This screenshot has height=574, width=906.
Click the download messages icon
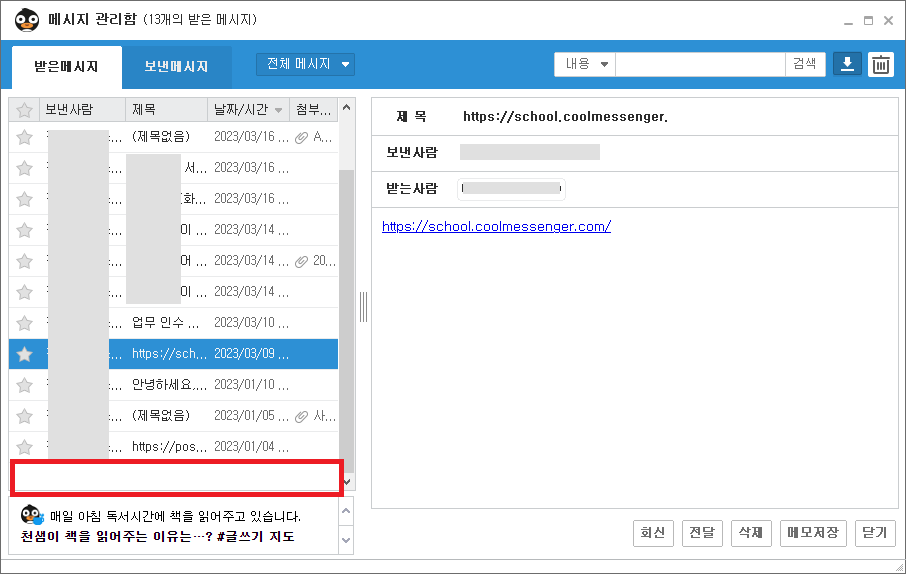847,64
